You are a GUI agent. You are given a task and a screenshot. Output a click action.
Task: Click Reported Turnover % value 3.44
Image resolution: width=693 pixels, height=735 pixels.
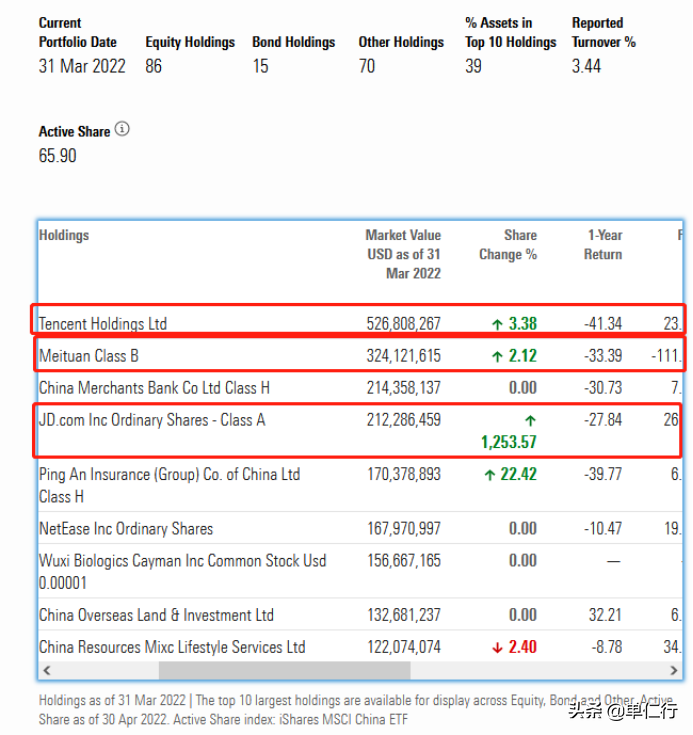(x=586, y=66)
